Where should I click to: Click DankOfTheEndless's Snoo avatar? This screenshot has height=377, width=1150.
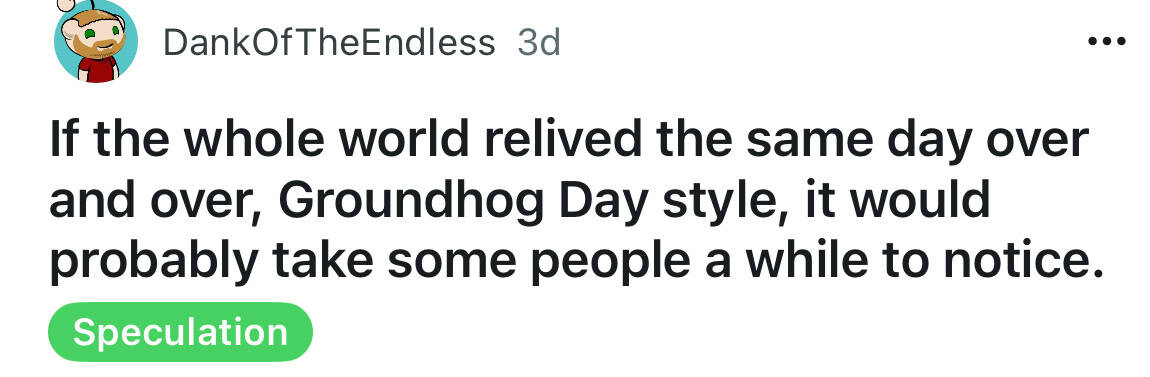(95, 41)
